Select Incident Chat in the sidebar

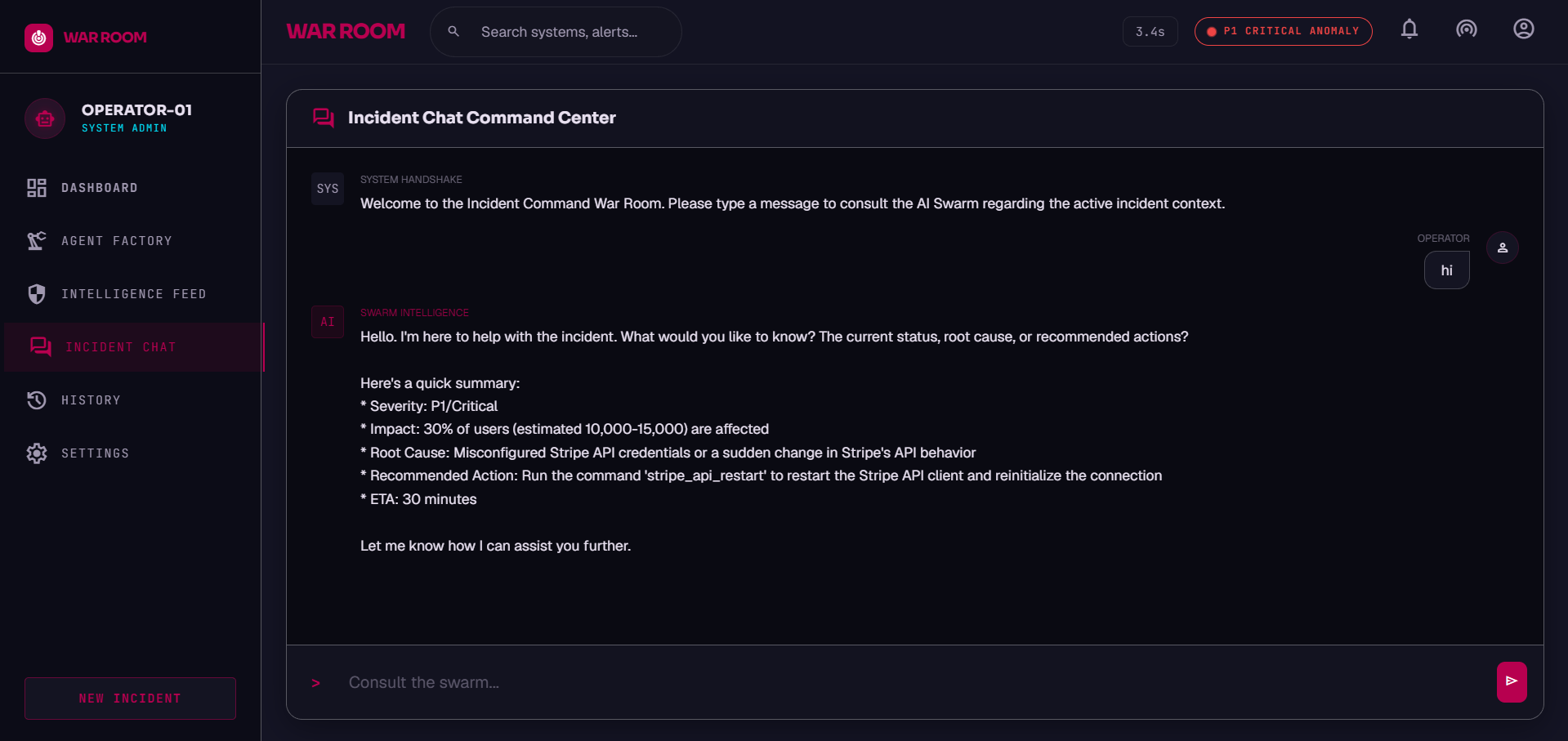tap(134, 347)
